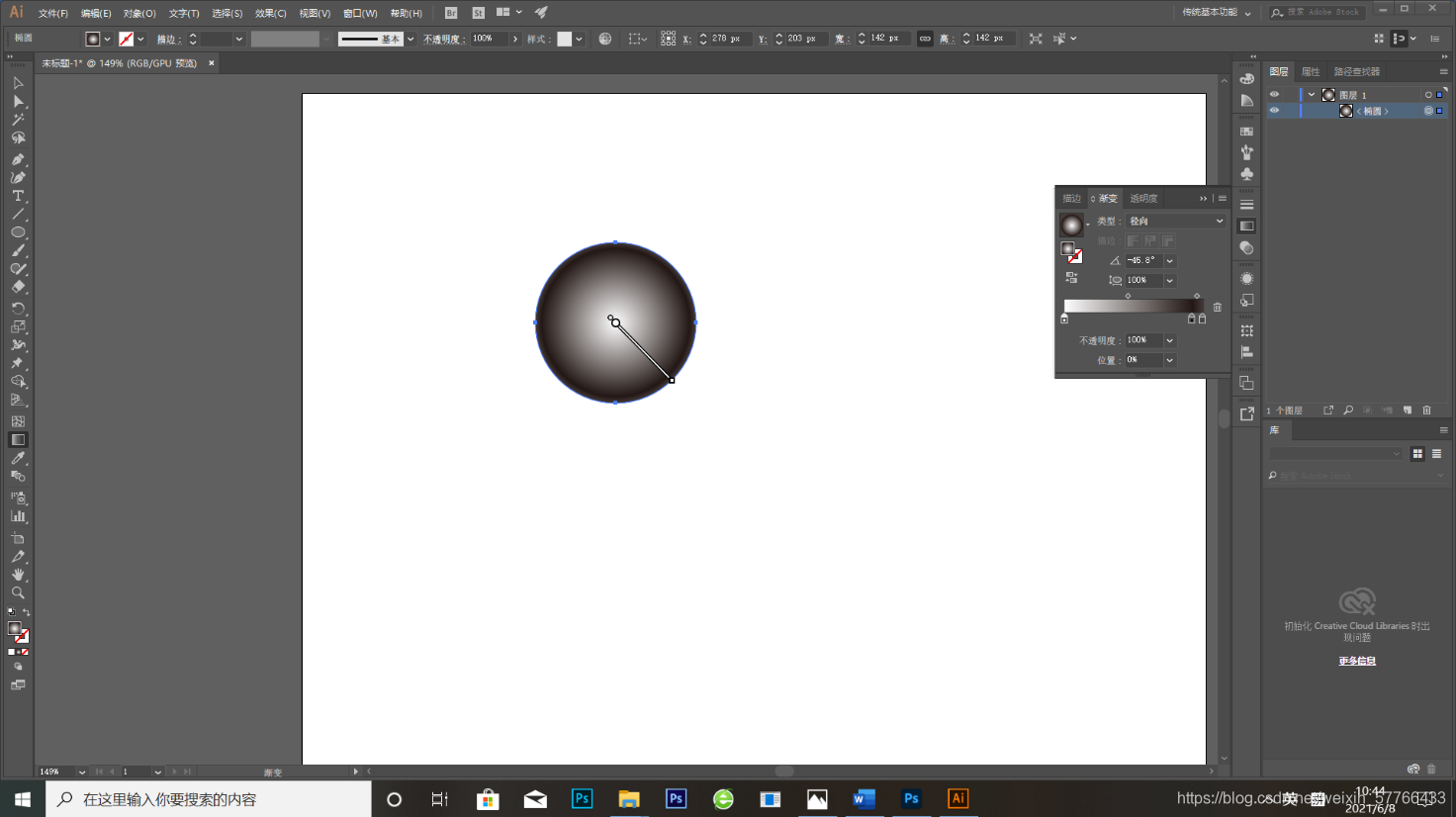Click 更多信息 link in library panel
The width and height of the screenshot is (1456, 817).
[1357, 661]
